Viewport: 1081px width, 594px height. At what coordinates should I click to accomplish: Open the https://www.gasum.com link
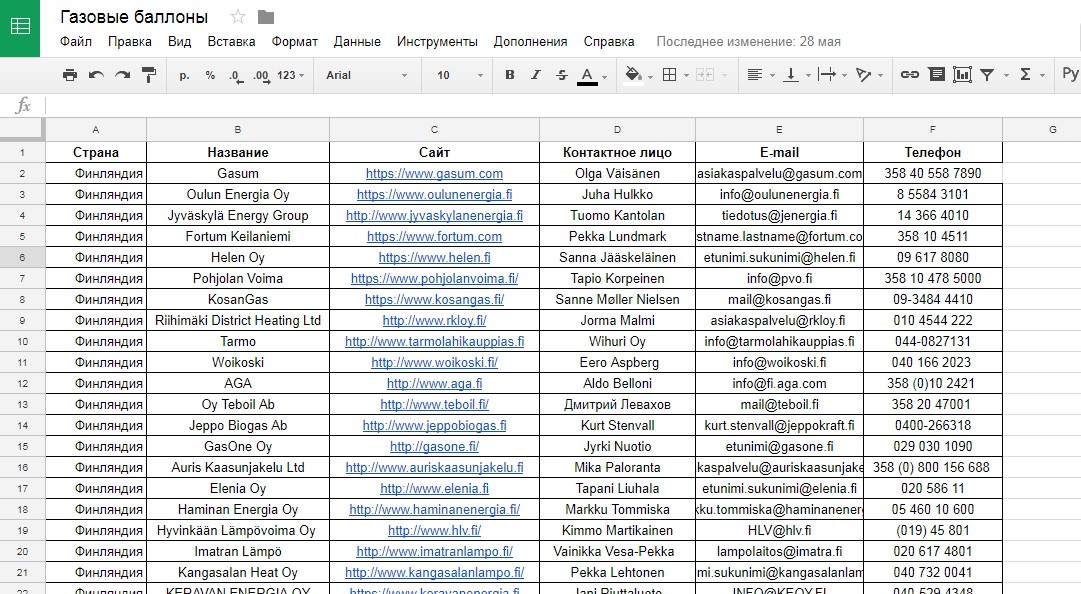[x=434, y=174]
